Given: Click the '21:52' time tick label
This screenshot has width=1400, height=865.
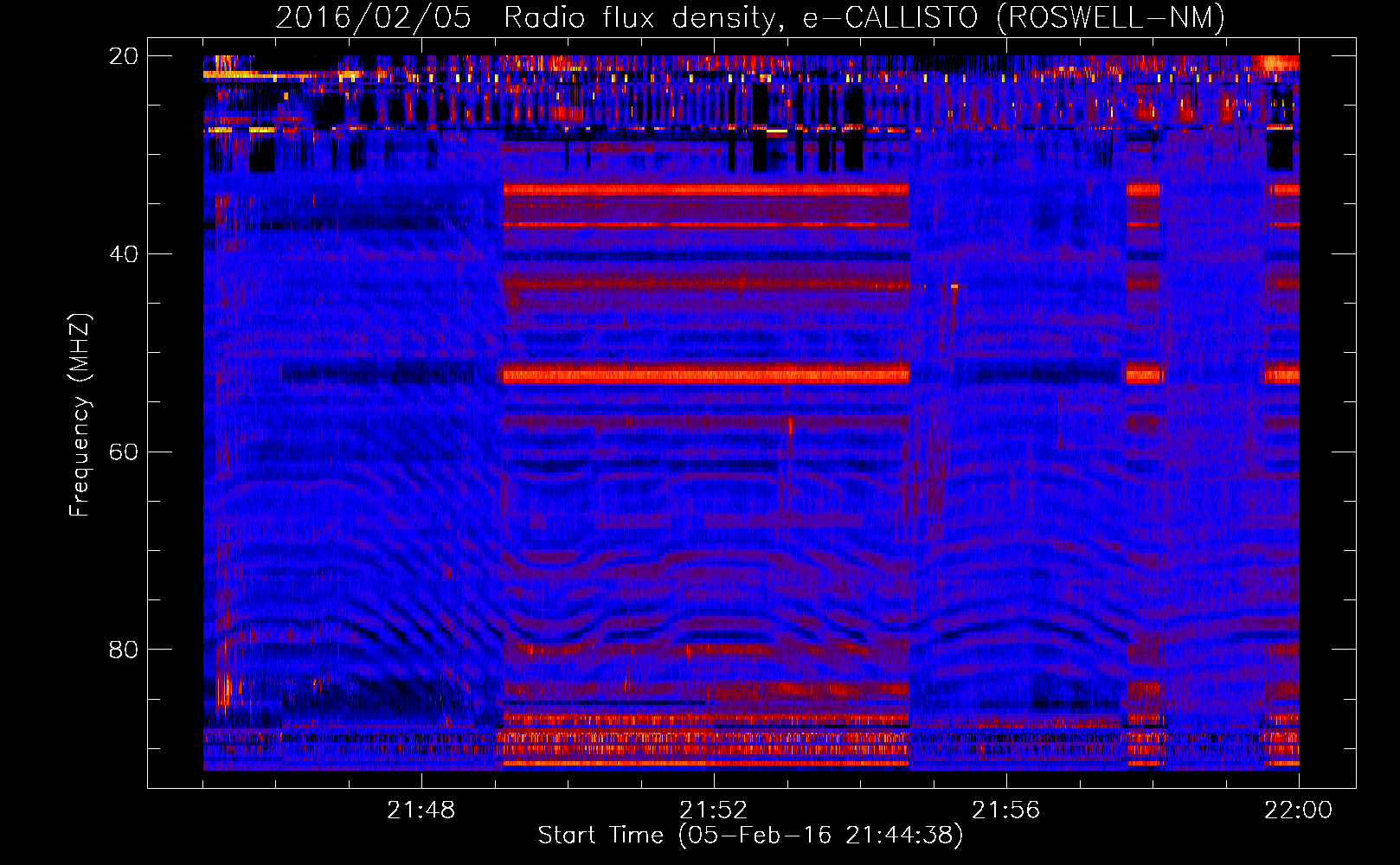Looking at the screenshot, I should (x=714, y=811).
